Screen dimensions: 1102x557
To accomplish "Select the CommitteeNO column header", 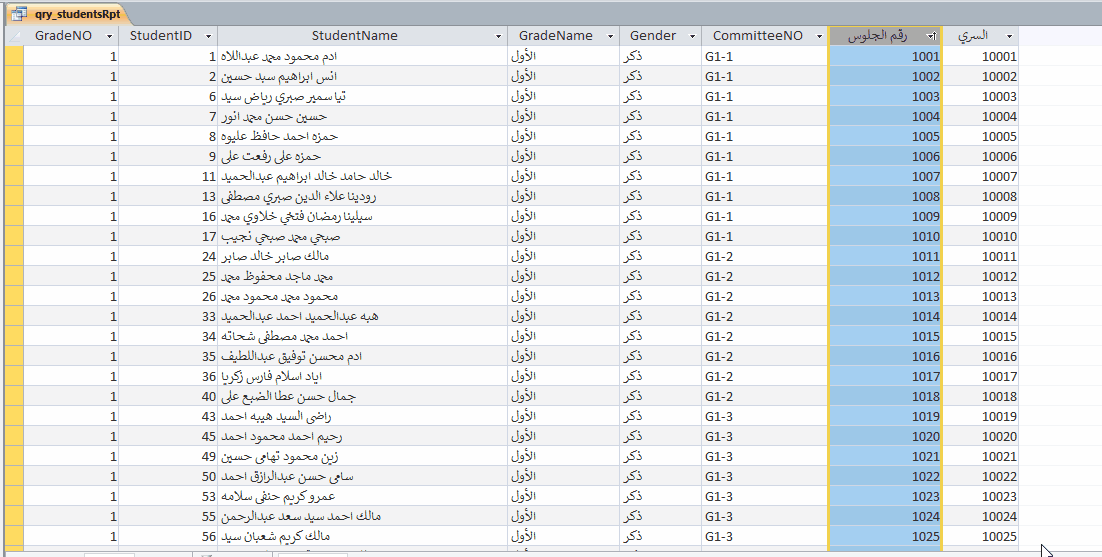I will (x=757, y=36).
